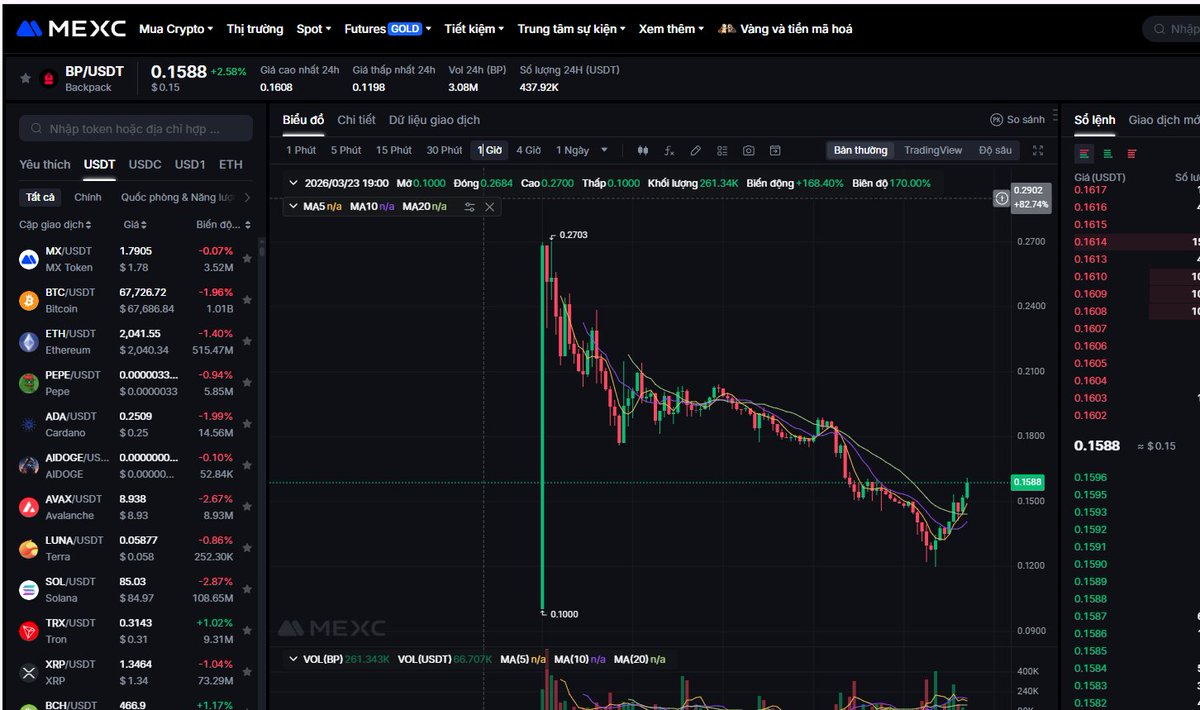1200x710 pixels.
Task: Open Mua Crypto dropdown menu
Action: click(x=176, y=29)
